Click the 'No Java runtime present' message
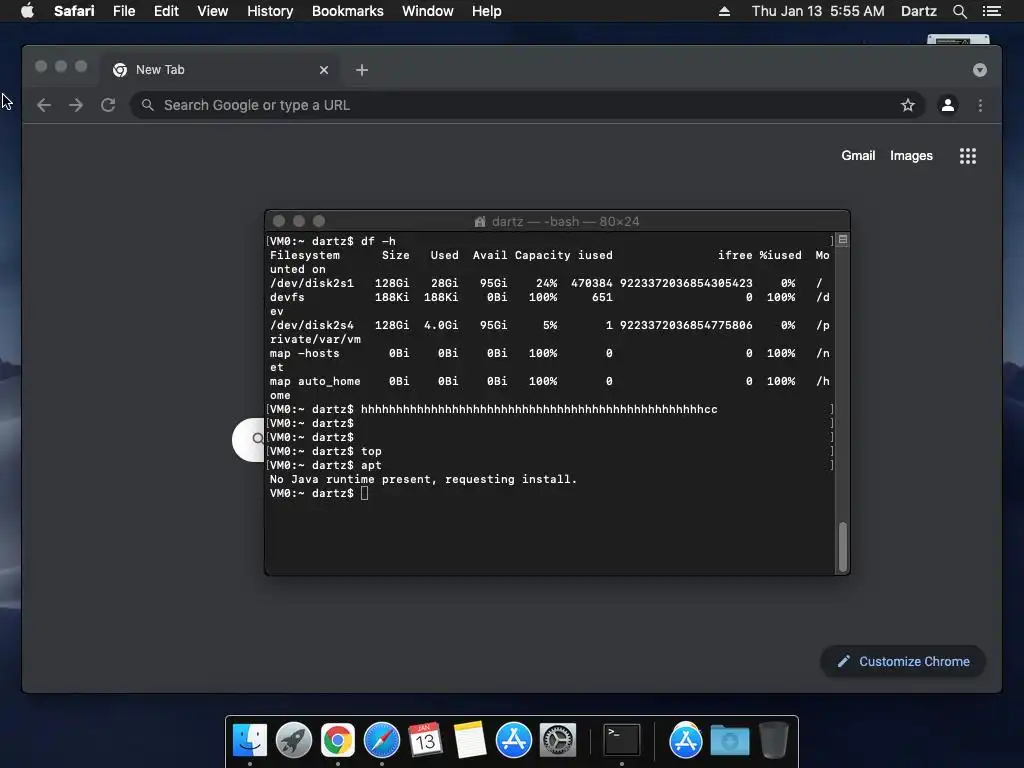1024x768 pixels. pyautogui.click(x=423, y=479)
